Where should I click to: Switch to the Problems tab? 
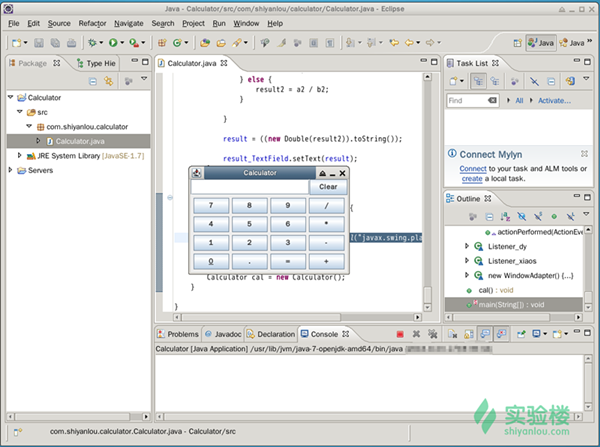click(x=178, y=334)
